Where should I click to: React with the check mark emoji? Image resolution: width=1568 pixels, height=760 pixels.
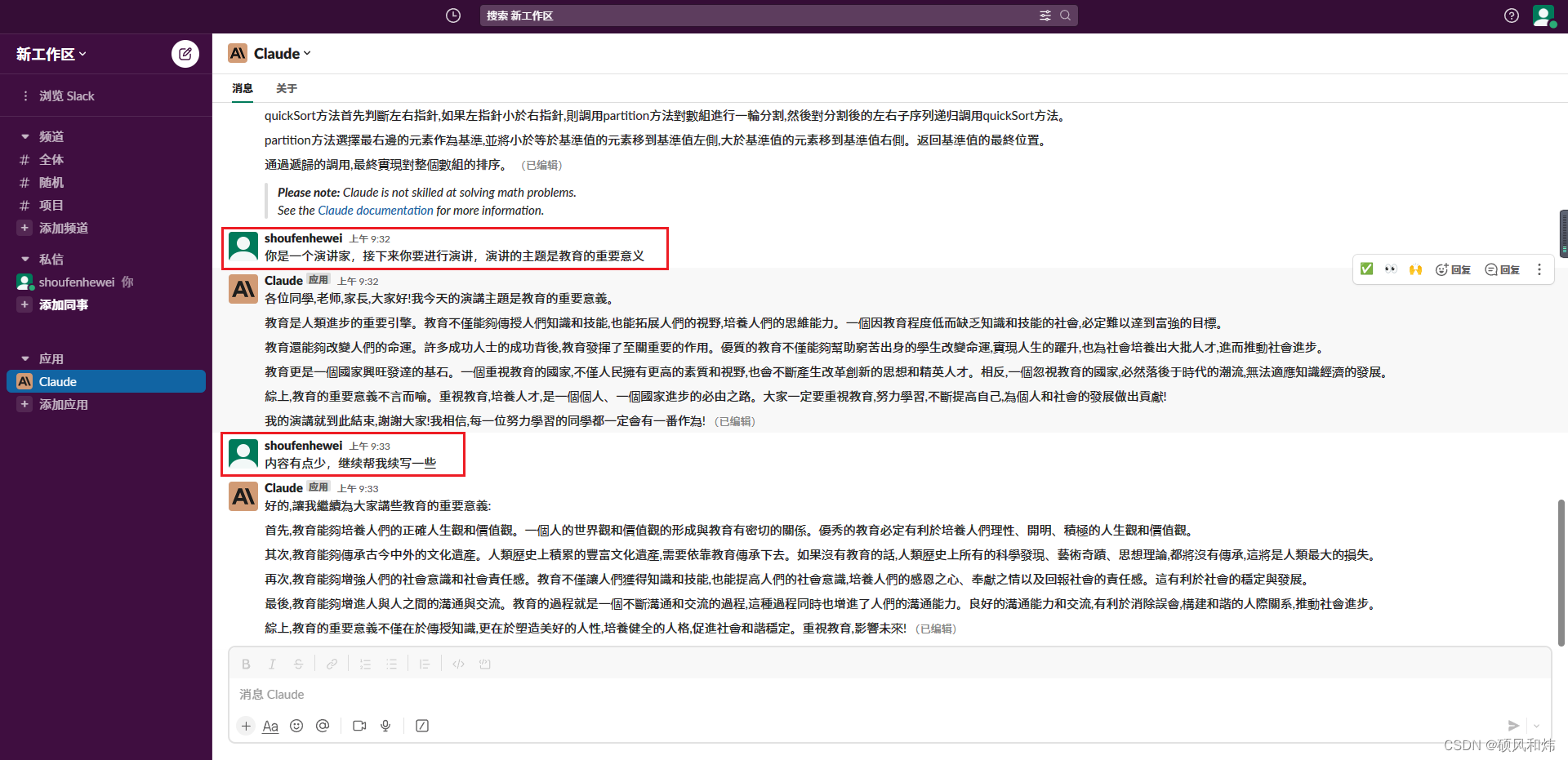[1367, 269]
